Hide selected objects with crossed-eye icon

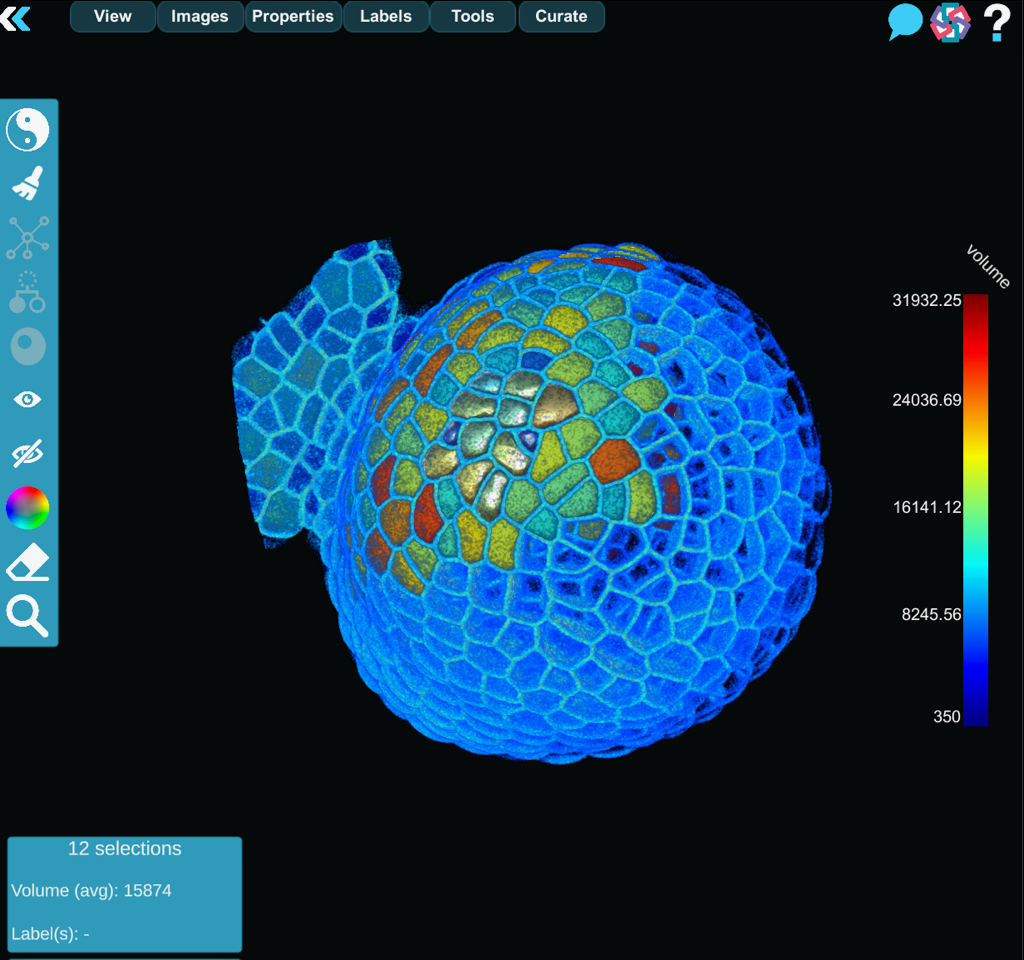(27, 453)
